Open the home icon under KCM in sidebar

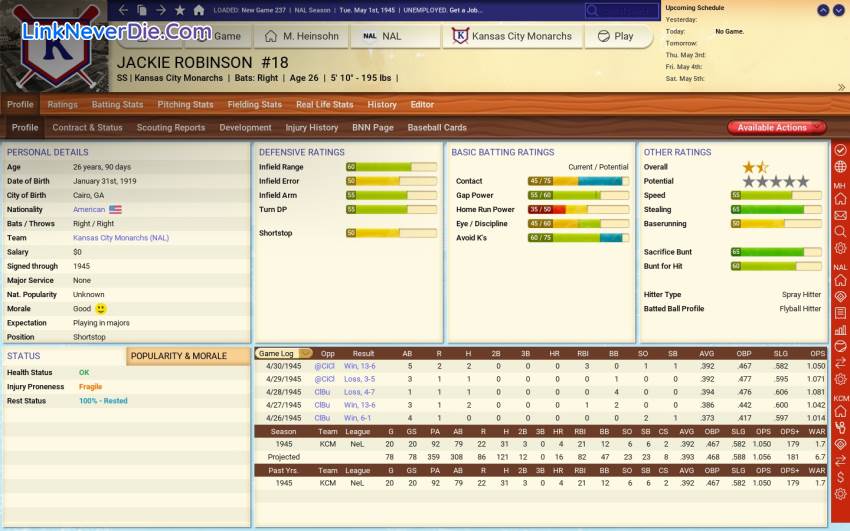coord(840,411)
